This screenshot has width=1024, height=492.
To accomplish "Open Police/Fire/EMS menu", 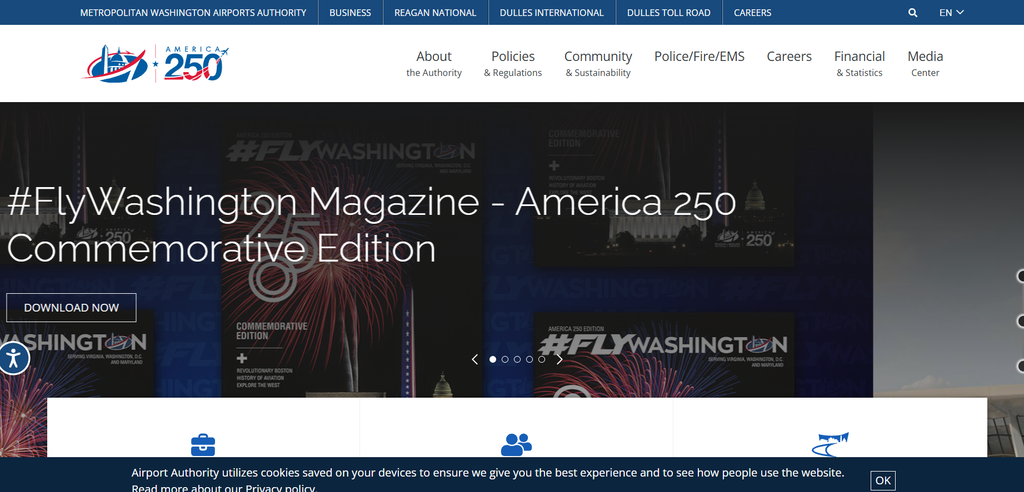I will [x=699, y=56].
